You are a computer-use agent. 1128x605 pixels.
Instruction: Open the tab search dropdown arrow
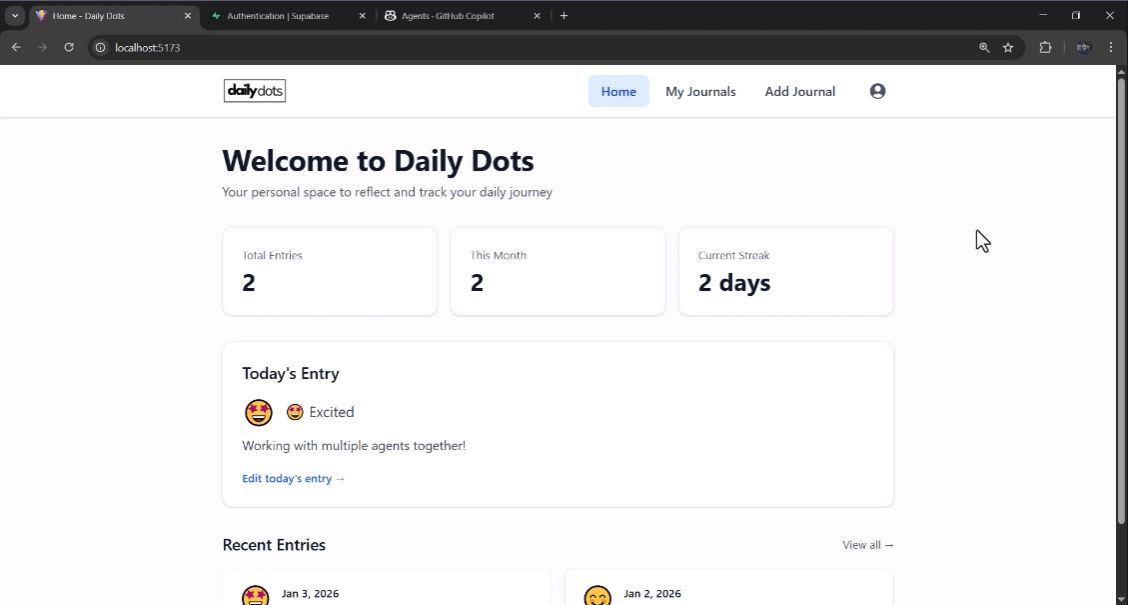14,15
